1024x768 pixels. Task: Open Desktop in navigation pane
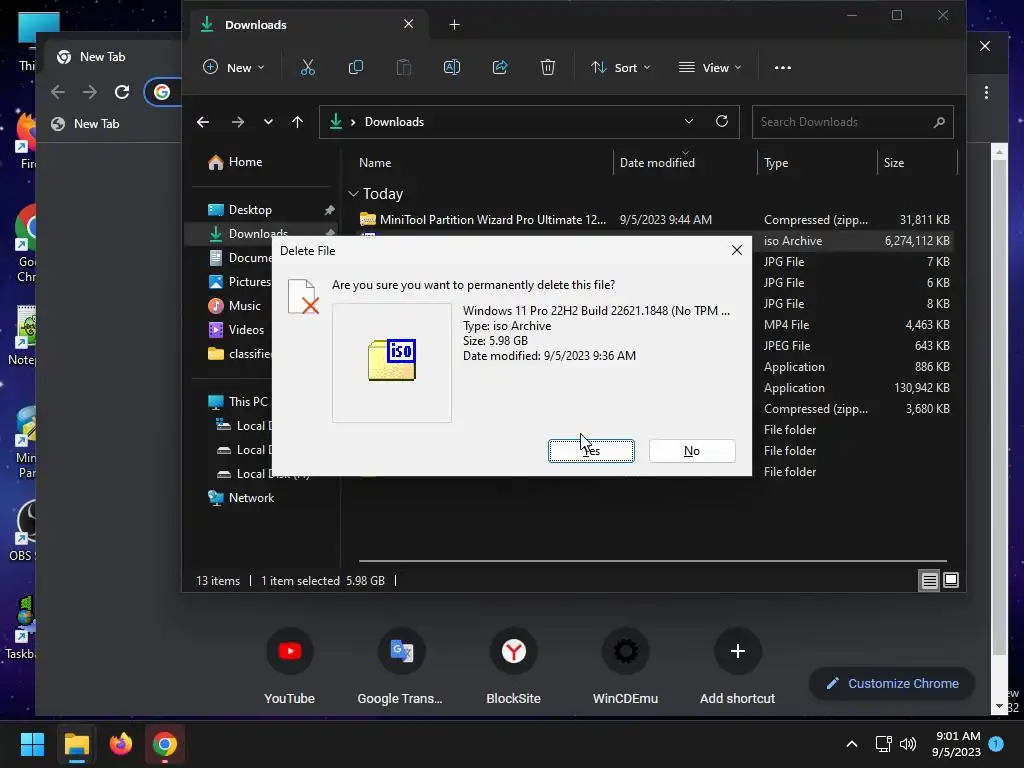239,210
